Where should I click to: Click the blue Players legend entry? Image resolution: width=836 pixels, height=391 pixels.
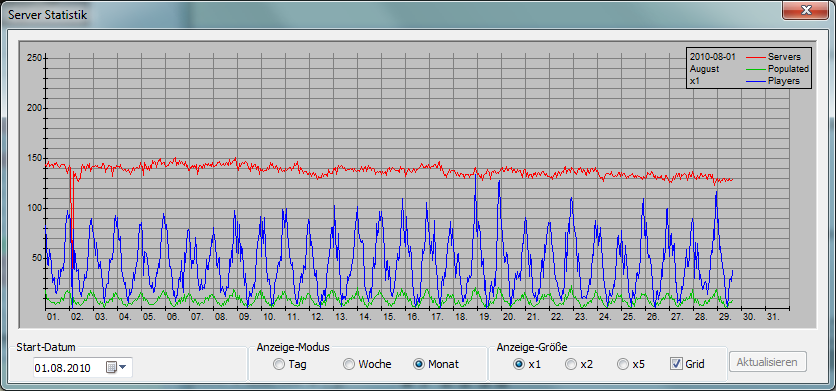click(x=773, y=81)
